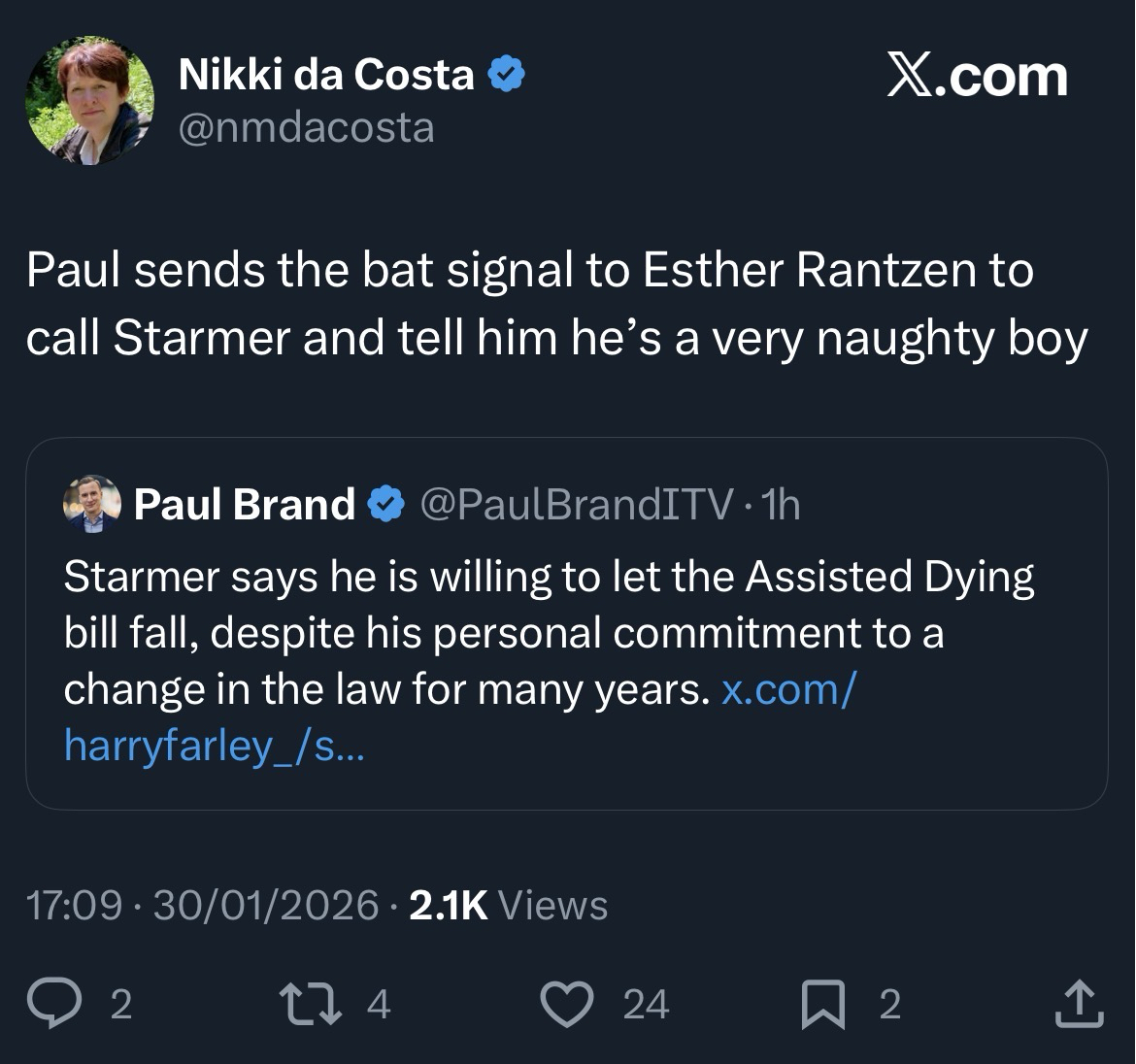
Task: Click the @PaulBrandITV handle
Action: tap(577, 504)
